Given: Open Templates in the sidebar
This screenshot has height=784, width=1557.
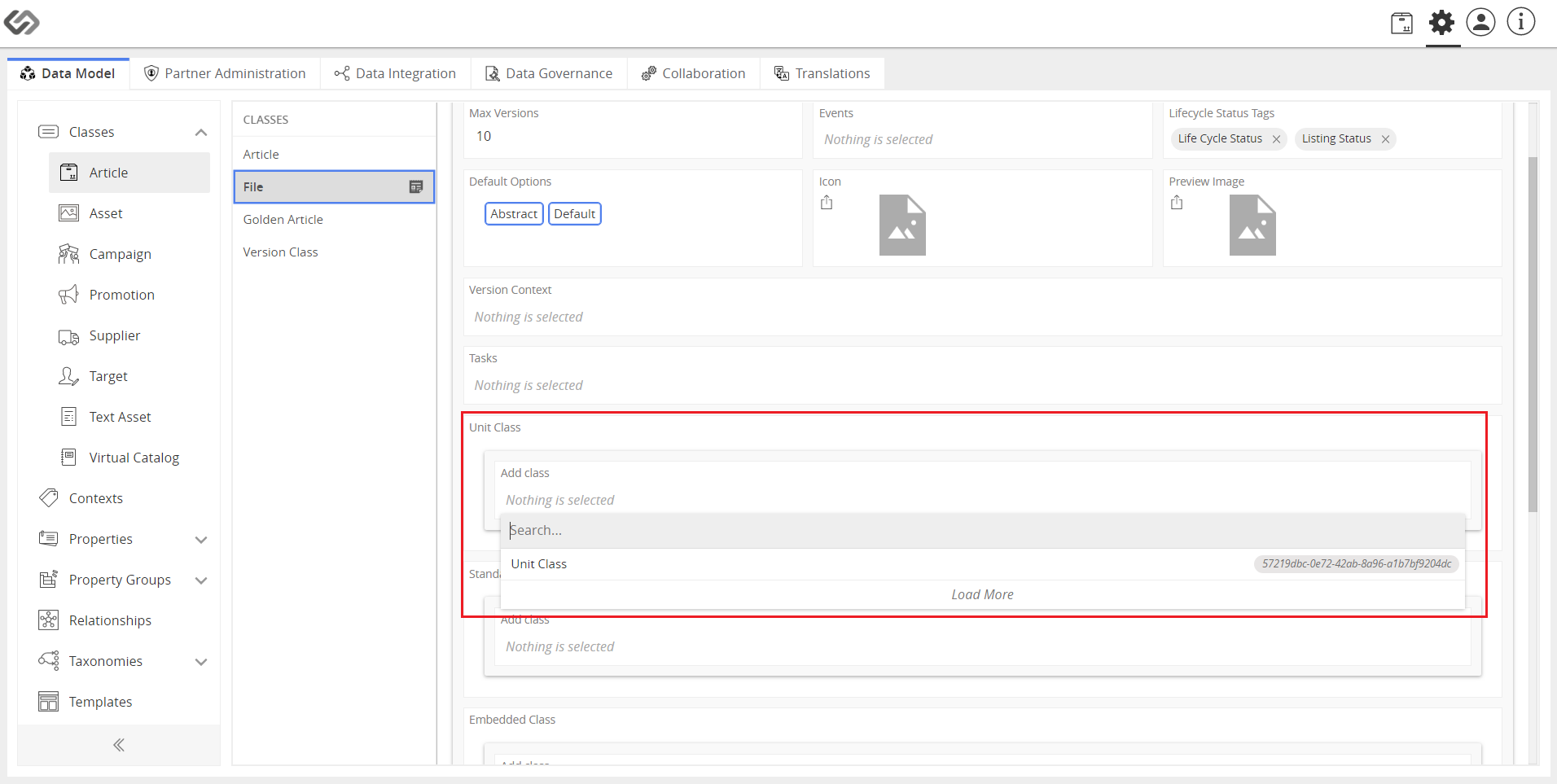Looking at the screenshot, I should (x=100, y=702).
